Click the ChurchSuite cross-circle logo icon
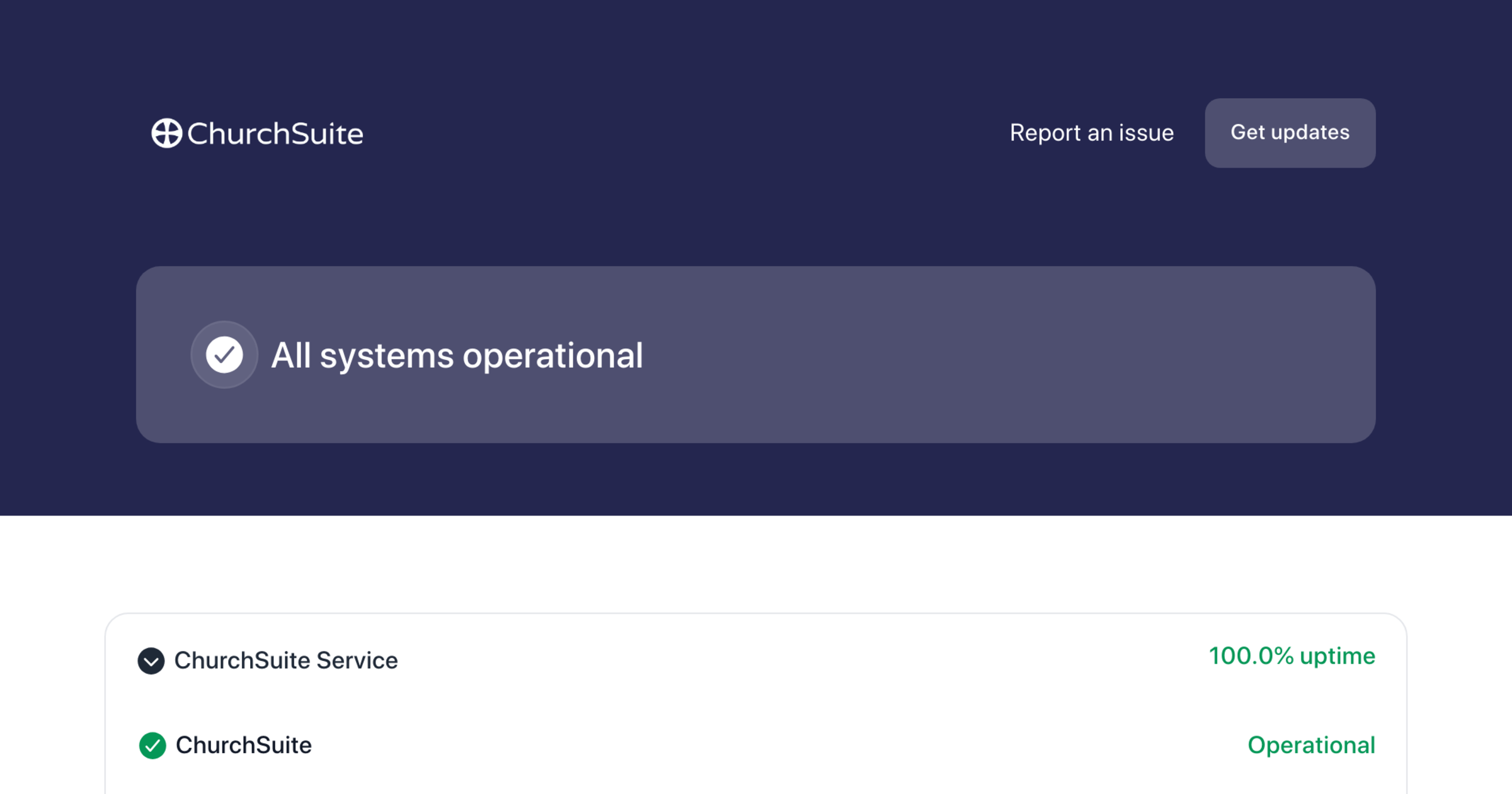Image resolution: width=1512 pixels, height=794 pixels. pyautogui.click(x=167, y=134)
